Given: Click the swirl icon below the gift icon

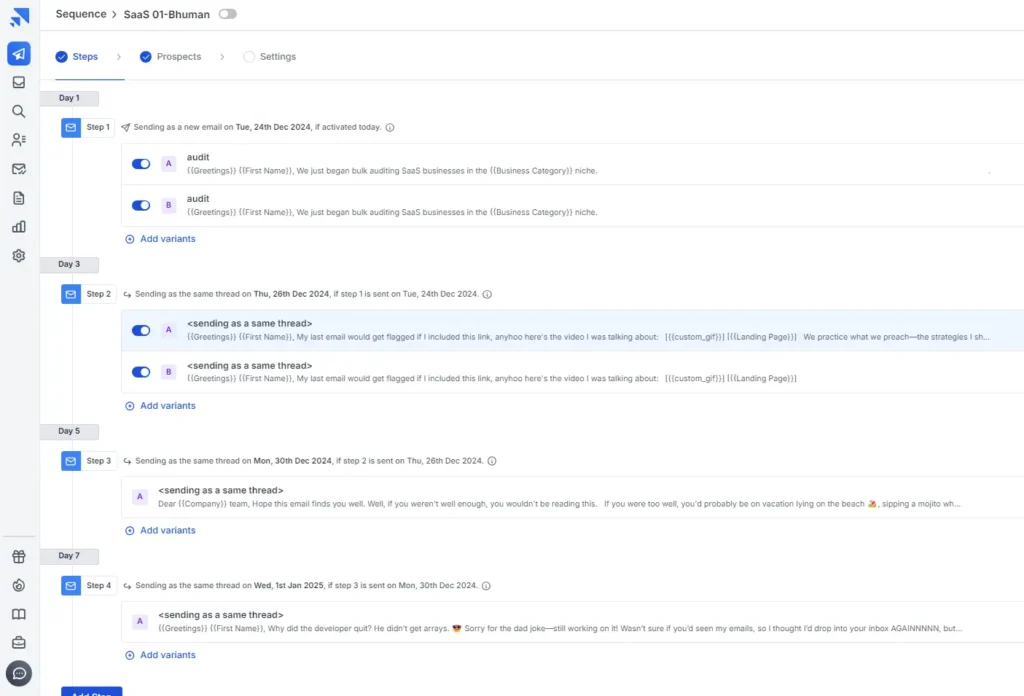Looking at the screenshot, I should (19, 585).
